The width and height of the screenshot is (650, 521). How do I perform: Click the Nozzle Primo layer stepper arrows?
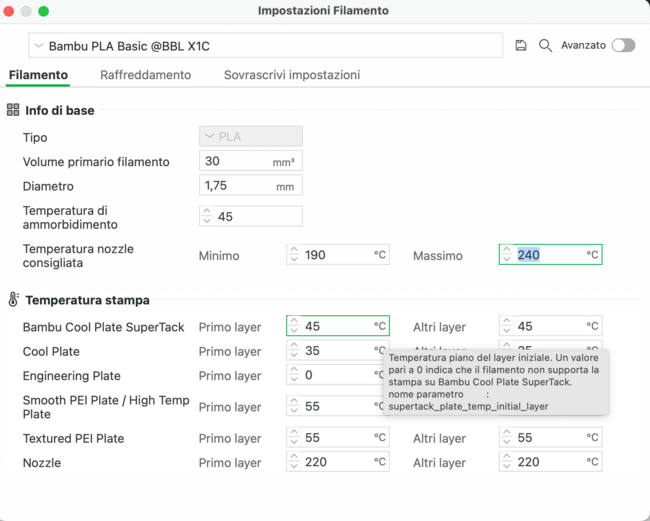tap(294, 463)
